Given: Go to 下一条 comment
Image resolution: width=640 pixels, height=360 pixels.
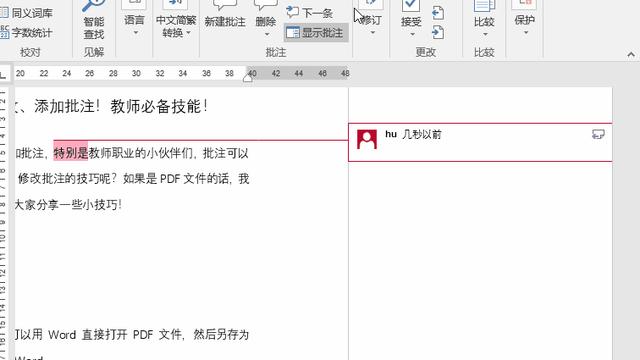Looking at the screenshot, I should [x=310, y=13].
